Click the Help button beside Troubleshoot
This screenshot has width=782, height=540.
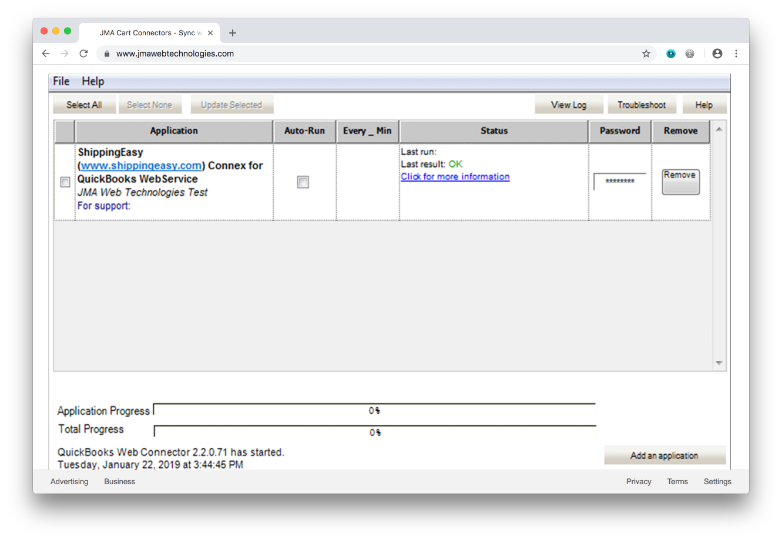[x=704, y=105]
